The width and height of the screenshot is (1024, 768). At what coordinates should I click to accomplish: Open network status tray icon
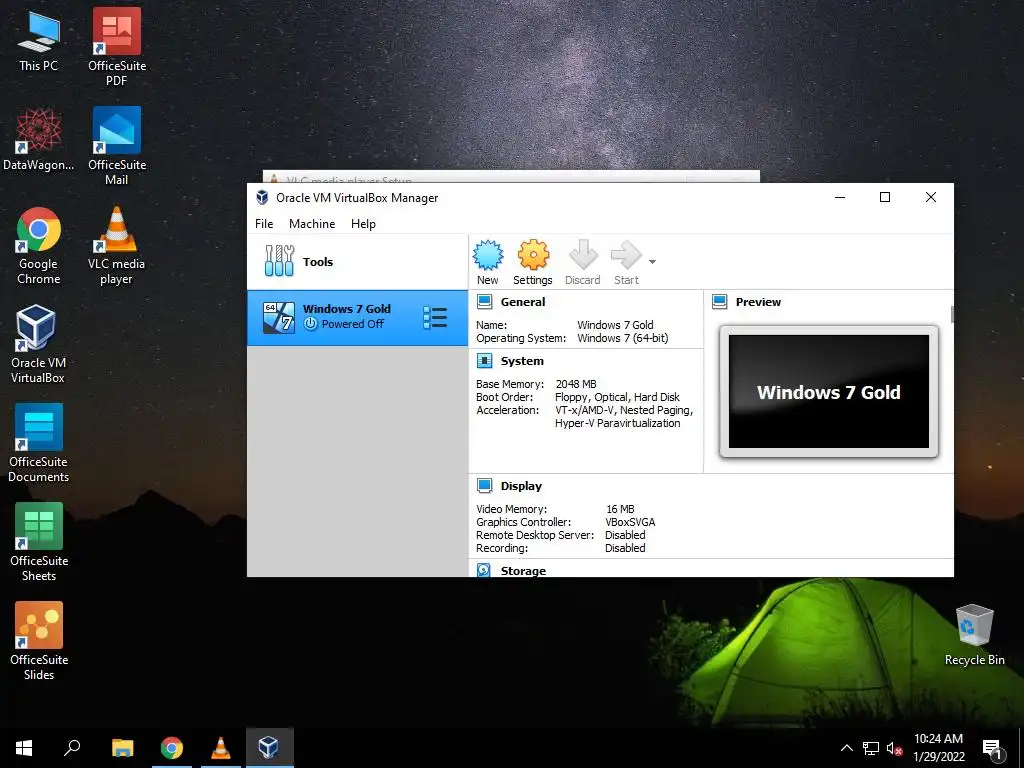click(871, 748)
